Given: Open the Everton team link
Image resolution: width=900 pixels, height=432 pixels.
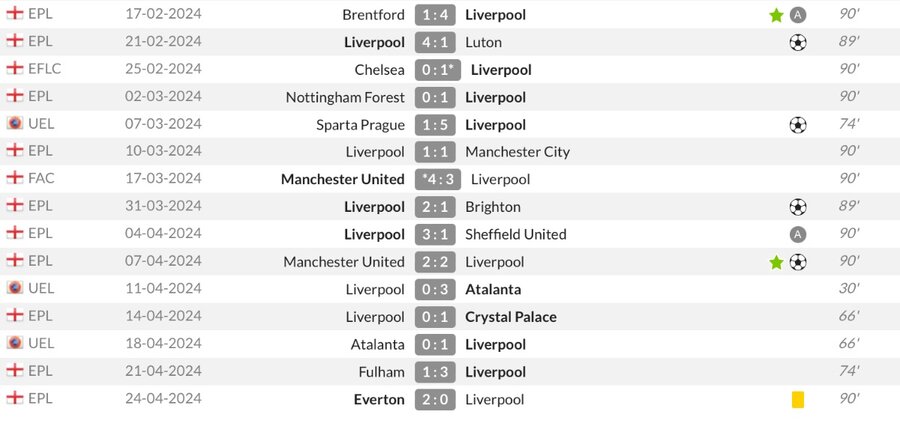Looking at the screenshot, I should tap(379, 400).
